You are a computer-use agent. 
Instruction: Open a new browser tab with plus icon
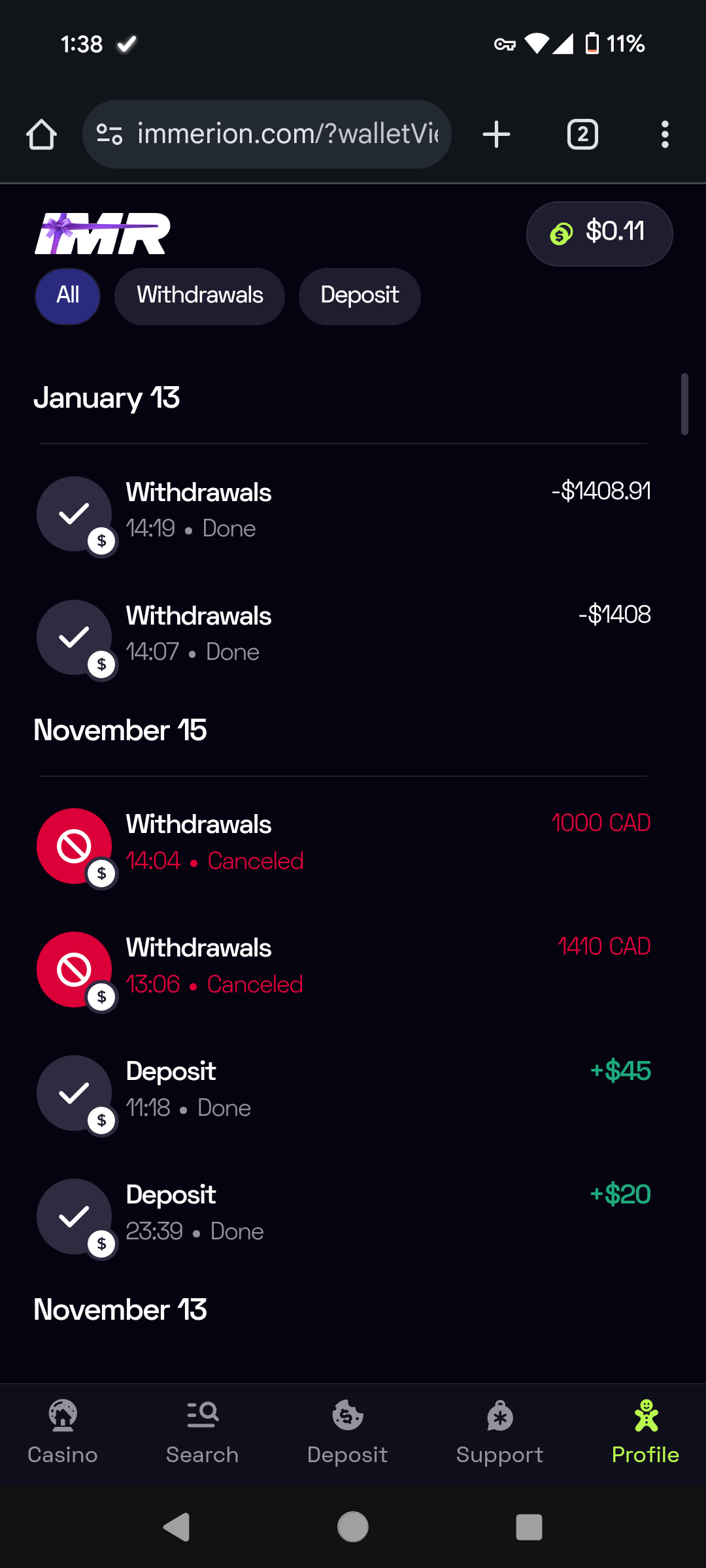[x=496, y=135]
